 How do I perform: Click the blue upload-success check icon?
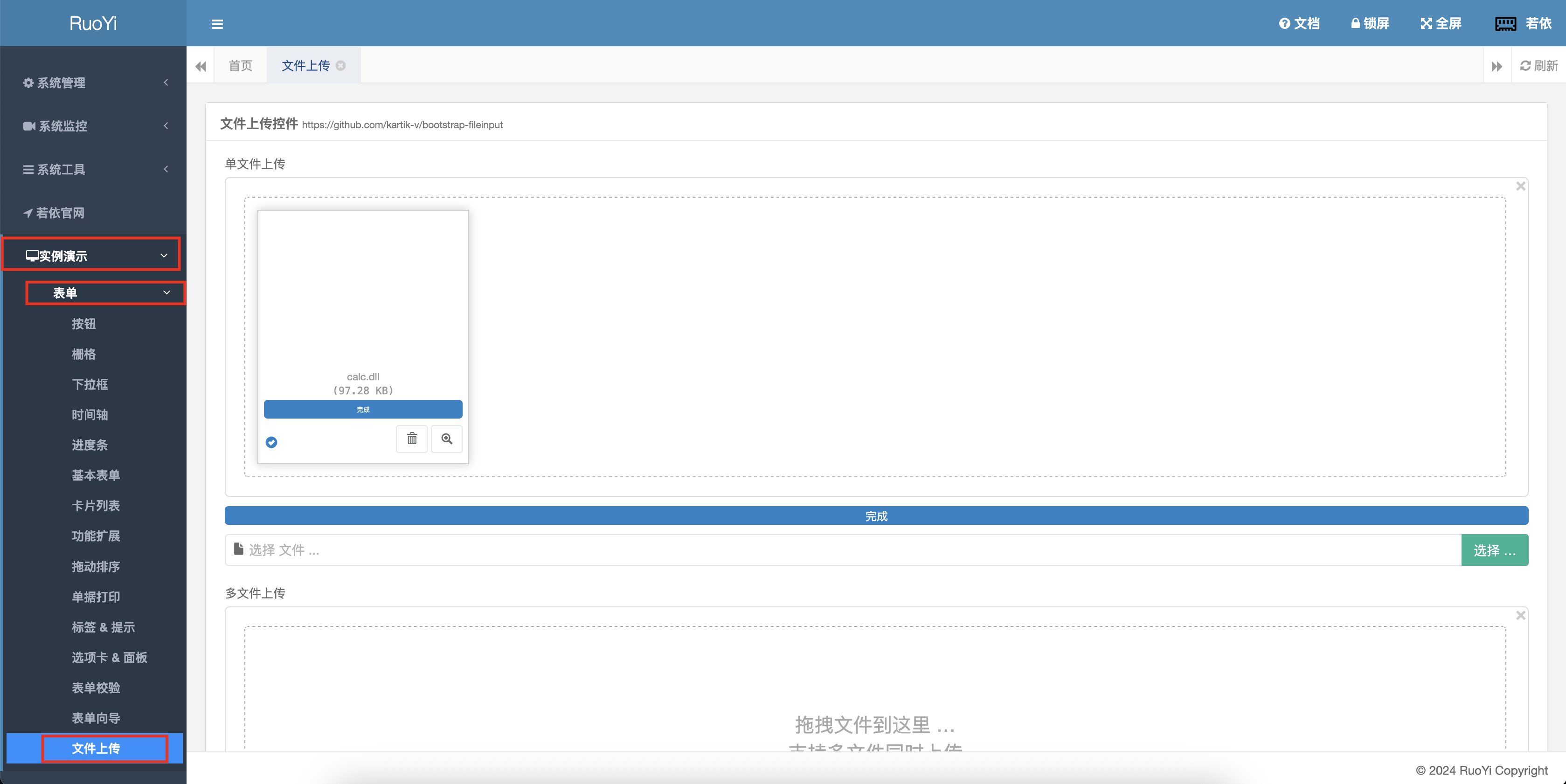[x=272, y=442]
